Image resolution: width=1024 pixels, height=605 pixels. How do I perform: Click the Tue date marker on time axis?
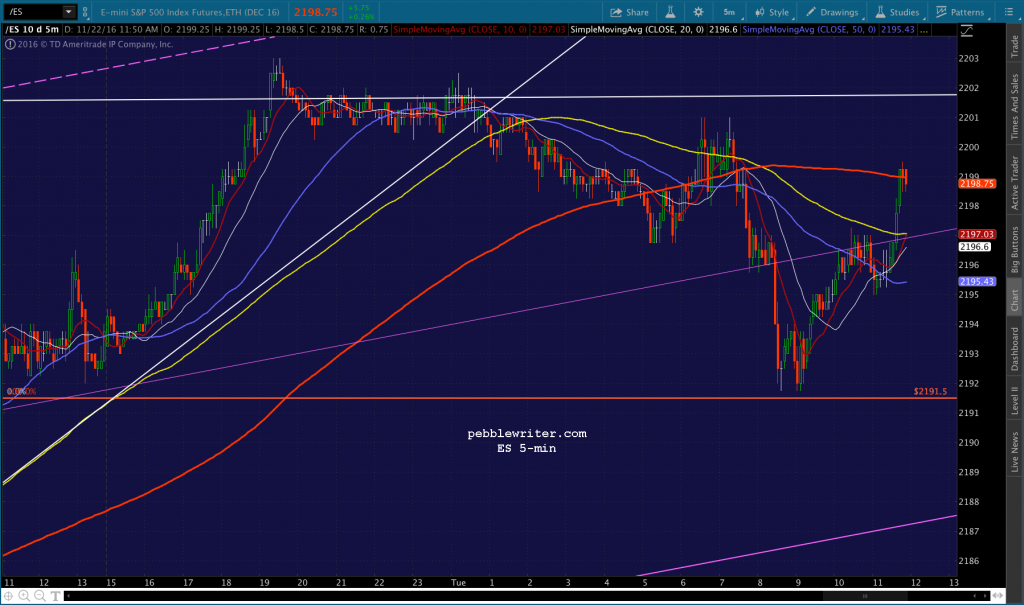[458, 582]
